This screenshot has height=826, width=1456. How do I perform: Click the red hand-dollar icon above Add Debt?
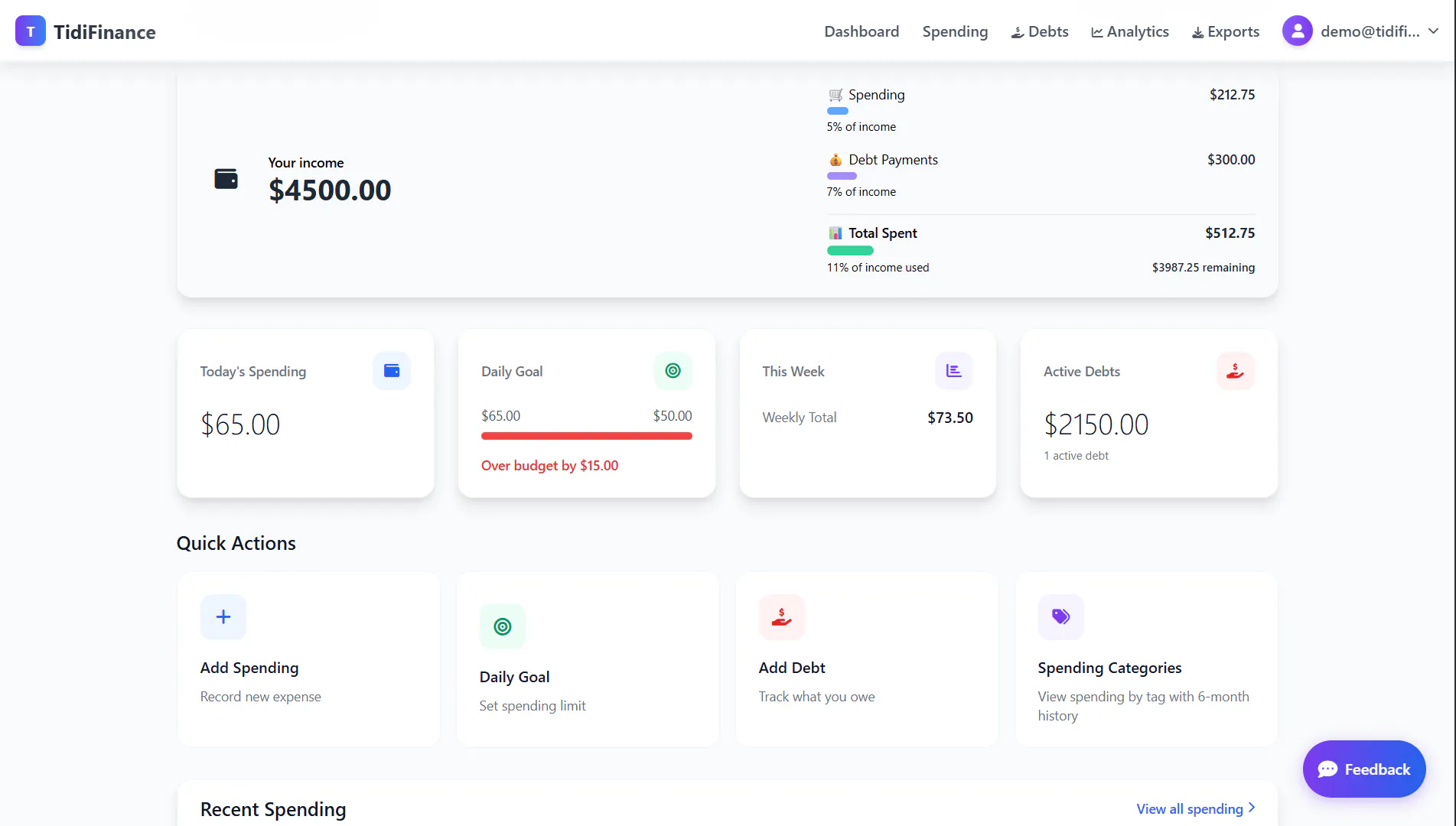pos(782,617)
